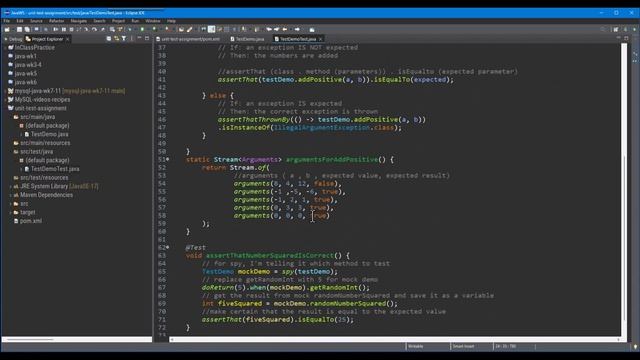The width and height of the screenshot is (640, 360).
Task: Open the Help menu
Action: [171, 21]
